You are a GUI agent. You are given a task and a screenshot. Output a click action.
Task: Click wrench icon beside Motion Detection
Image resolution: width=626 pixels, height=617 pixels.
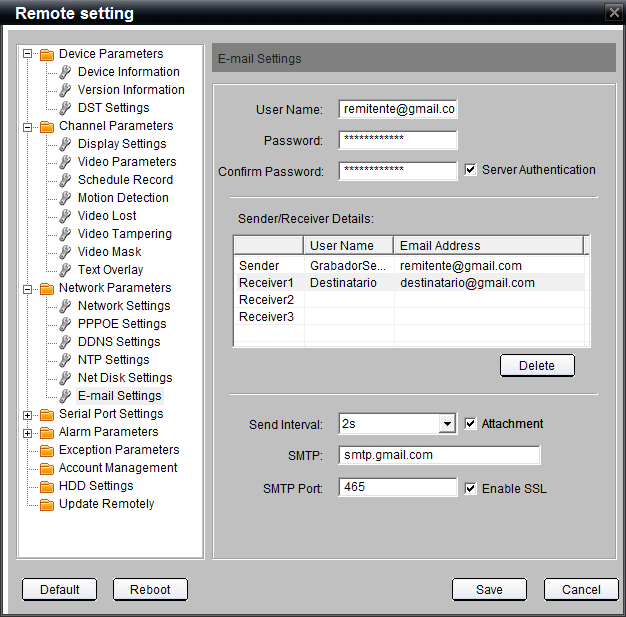pyautogui.click(x=65, y=198)
